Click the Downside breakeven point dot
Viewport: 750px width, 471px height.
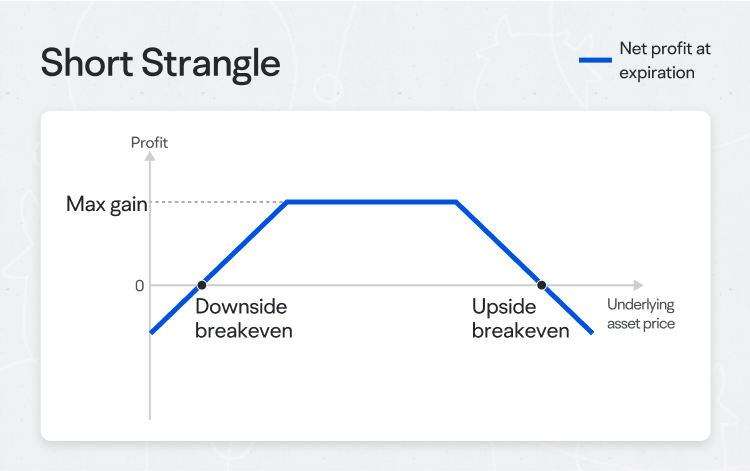tap(202, 285)
